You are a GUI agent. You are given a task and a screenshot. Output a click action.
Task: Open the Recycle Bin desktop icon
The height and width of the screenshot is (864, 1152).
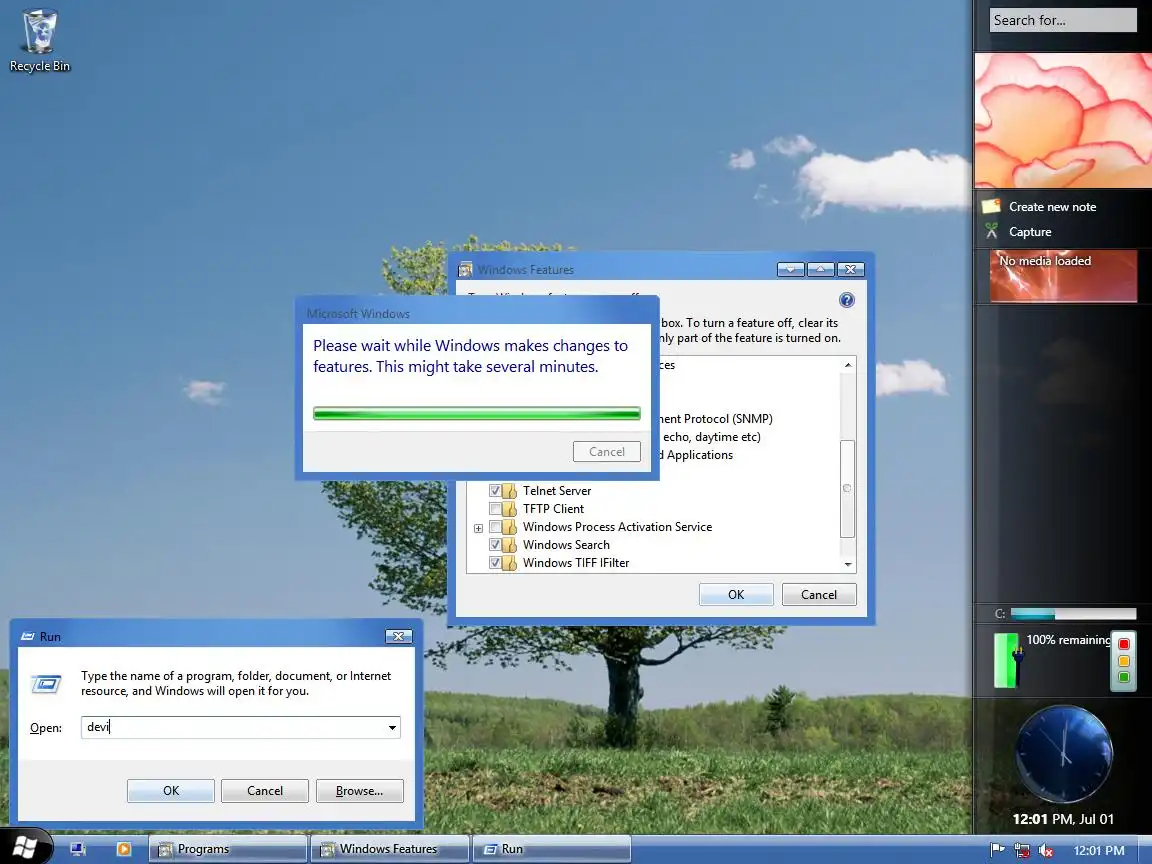40,40
